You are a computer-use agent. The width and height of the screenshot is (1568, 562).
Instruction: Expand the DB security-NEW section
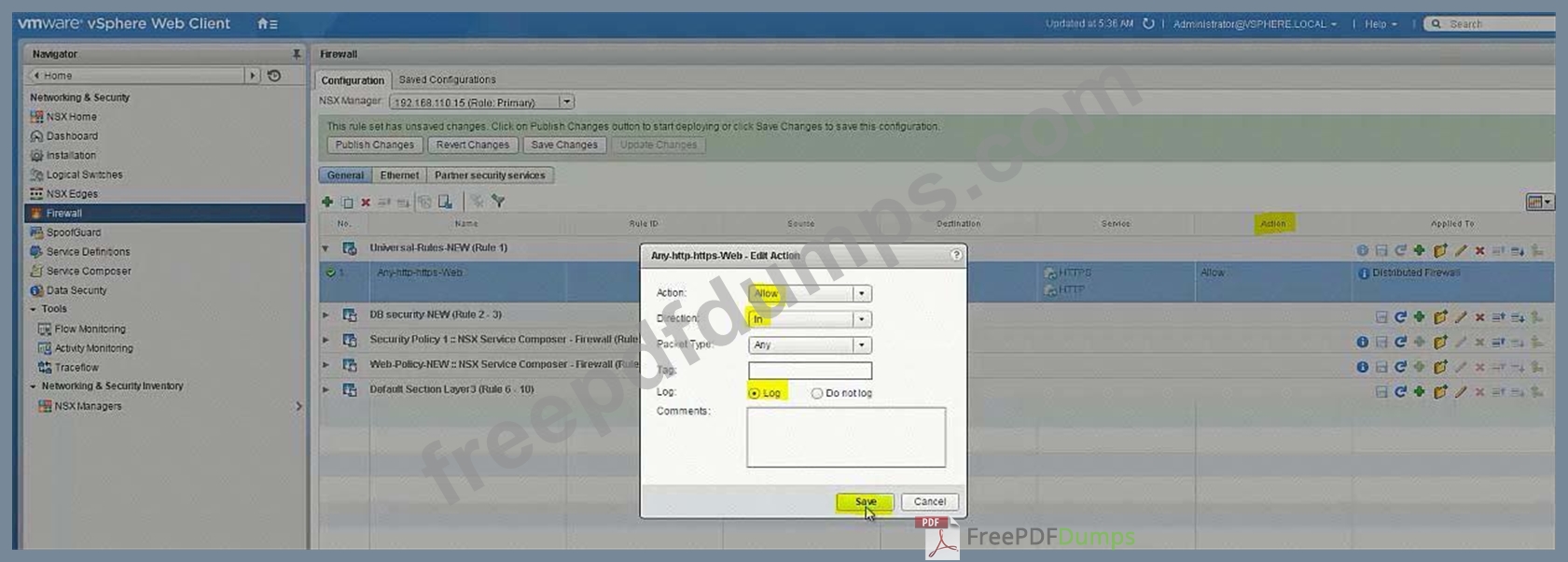(x=326, y=315)
